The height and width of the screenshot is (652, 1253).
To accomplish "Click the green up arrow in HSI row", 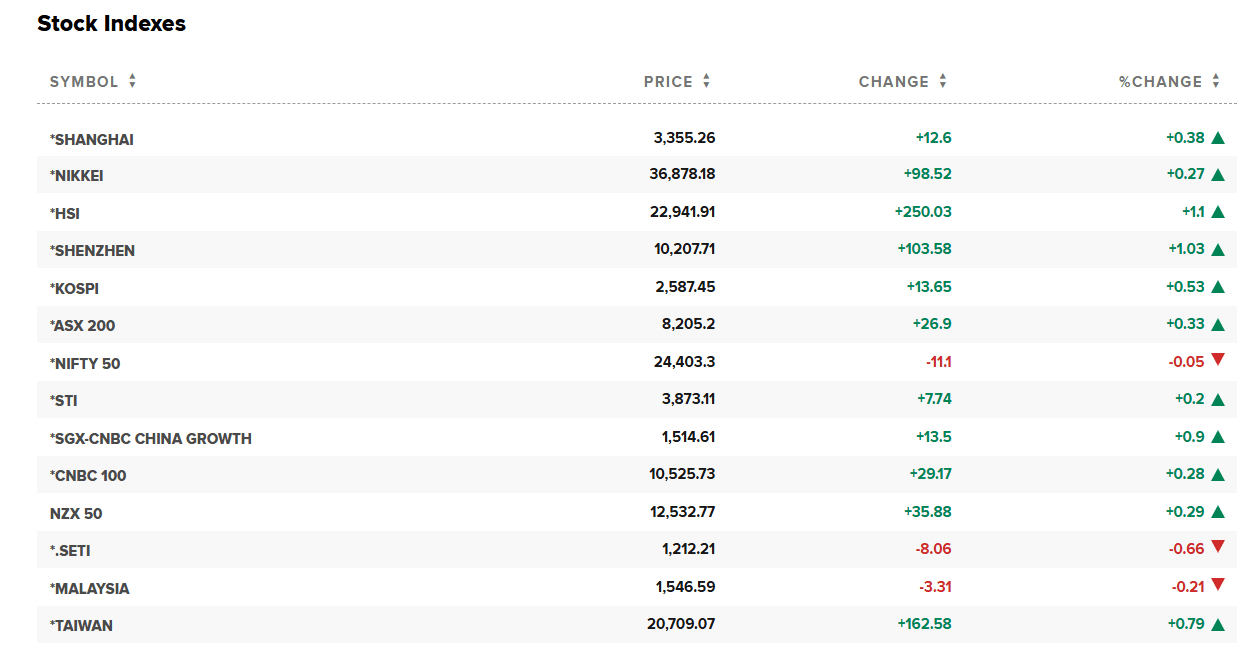I will 1217,212.
